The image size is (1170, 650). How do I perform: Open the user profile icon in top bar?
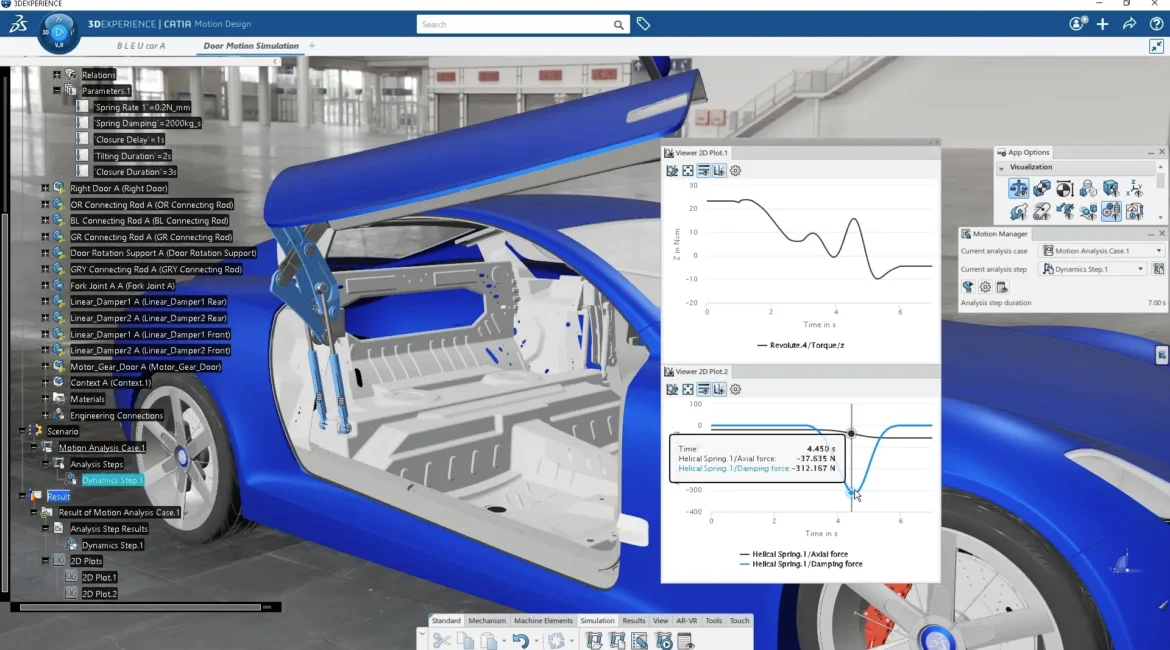1077,24
